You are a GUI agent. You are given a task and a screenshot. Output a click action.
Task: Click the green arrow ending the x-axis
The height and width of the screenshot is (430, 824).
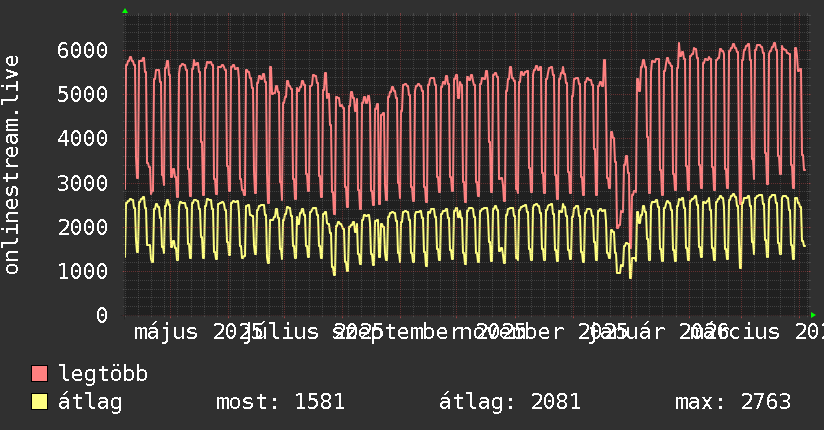point(813,315)
